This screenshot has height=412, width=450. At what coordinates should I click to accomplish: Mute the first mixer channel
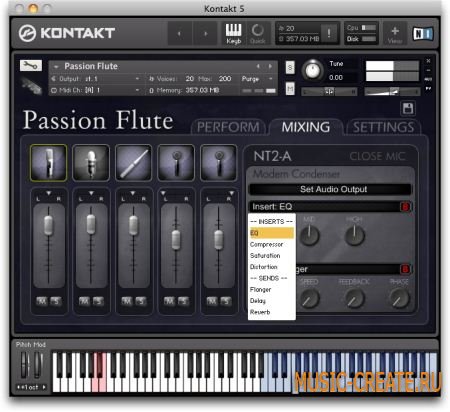[x=42, y=301]
